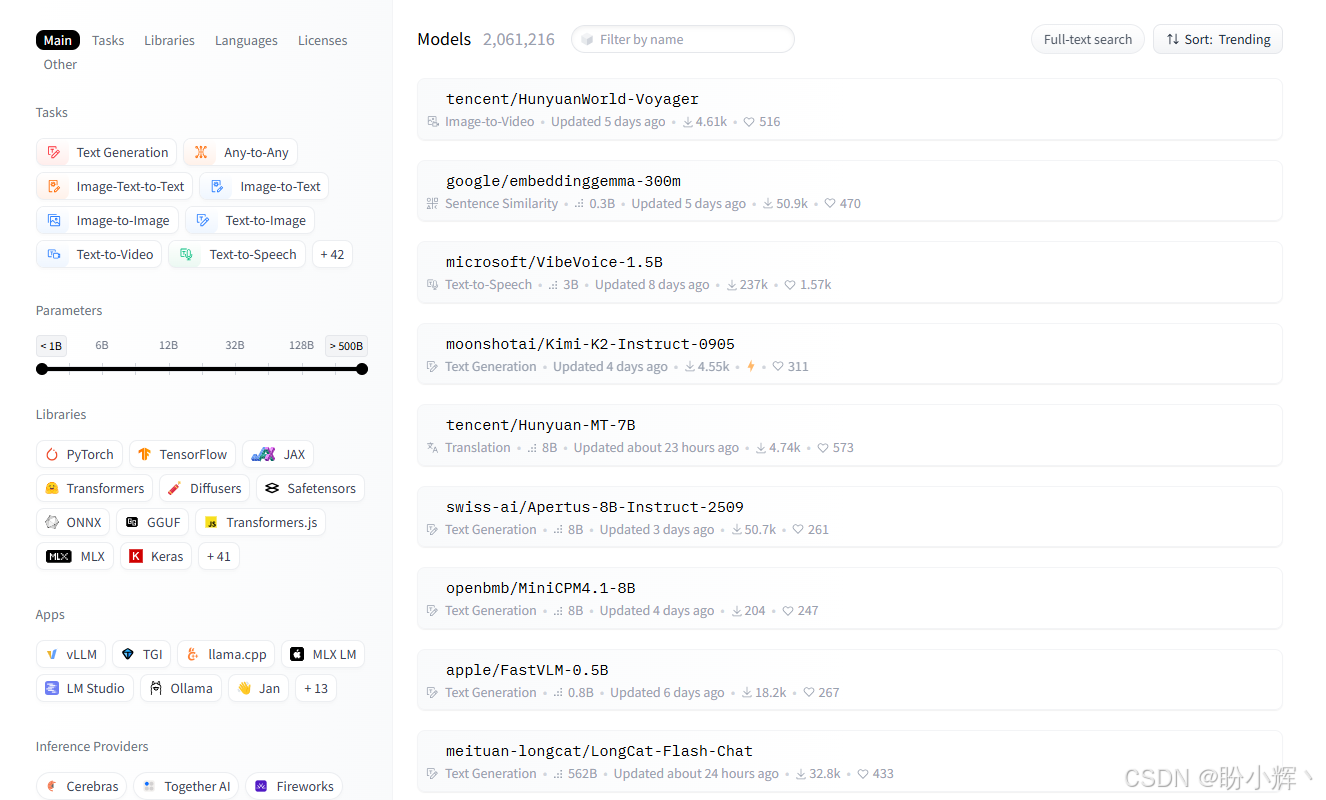Click the left handle of Parameters slider
The image size is (1326, 800).
tap(42, 369)
